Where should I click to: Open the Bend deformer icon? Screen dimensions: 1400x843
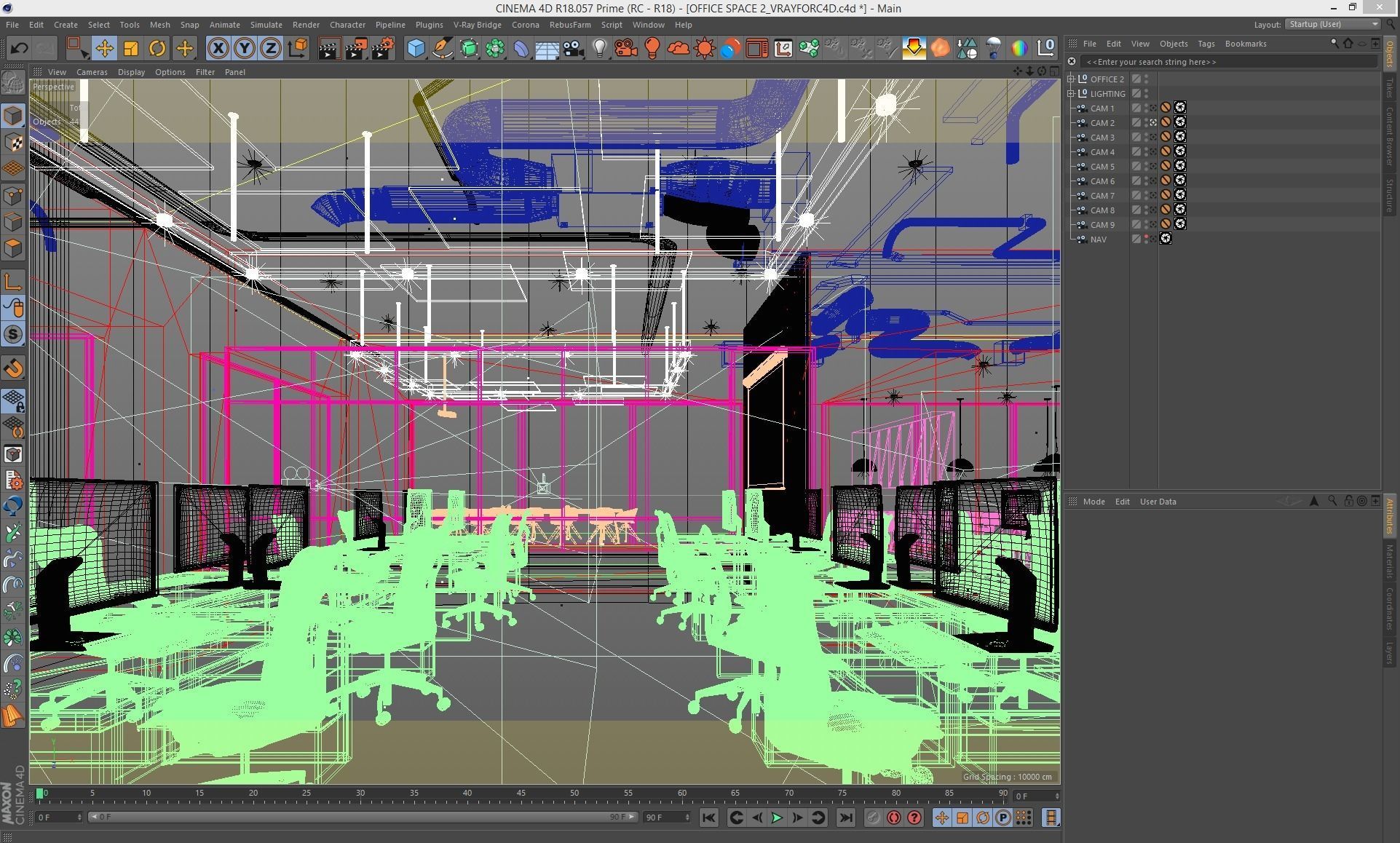pos(521,49)
